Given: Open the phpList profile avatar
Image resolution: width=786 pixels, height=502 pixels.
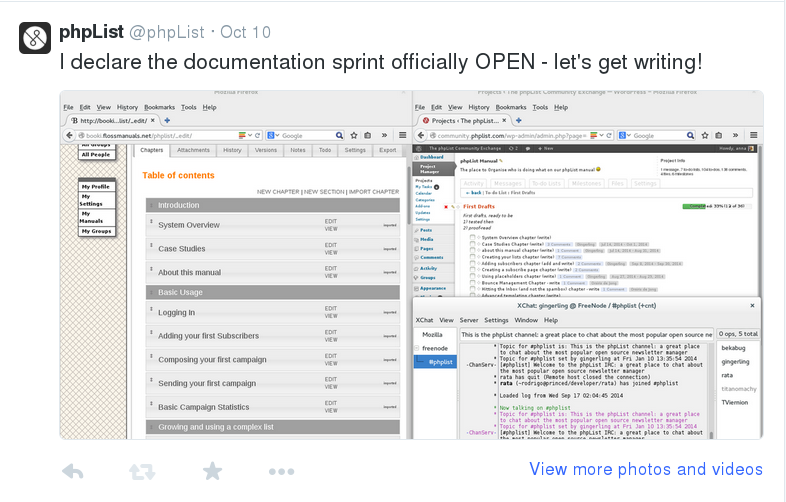Looking at the screenshot, I should coord(35,38).
